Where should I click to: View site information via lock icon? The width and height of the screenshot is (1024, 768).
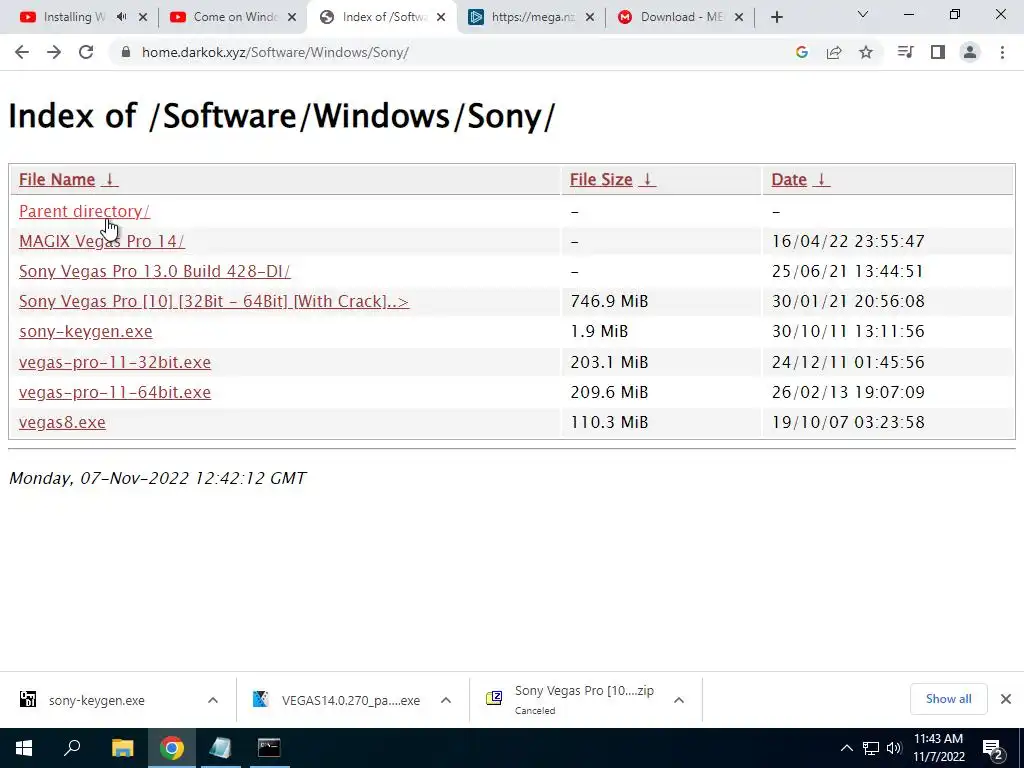125,52
